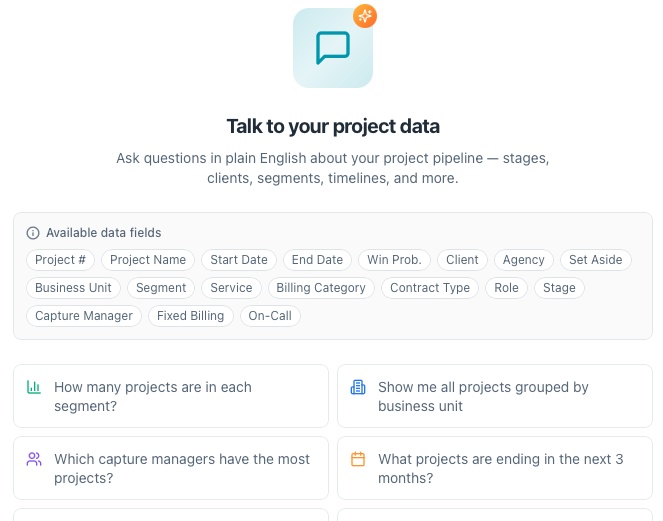Screen dimensions: 663x521
Task: Select the Set Aside chip
Action: click(x=596, y=260)
